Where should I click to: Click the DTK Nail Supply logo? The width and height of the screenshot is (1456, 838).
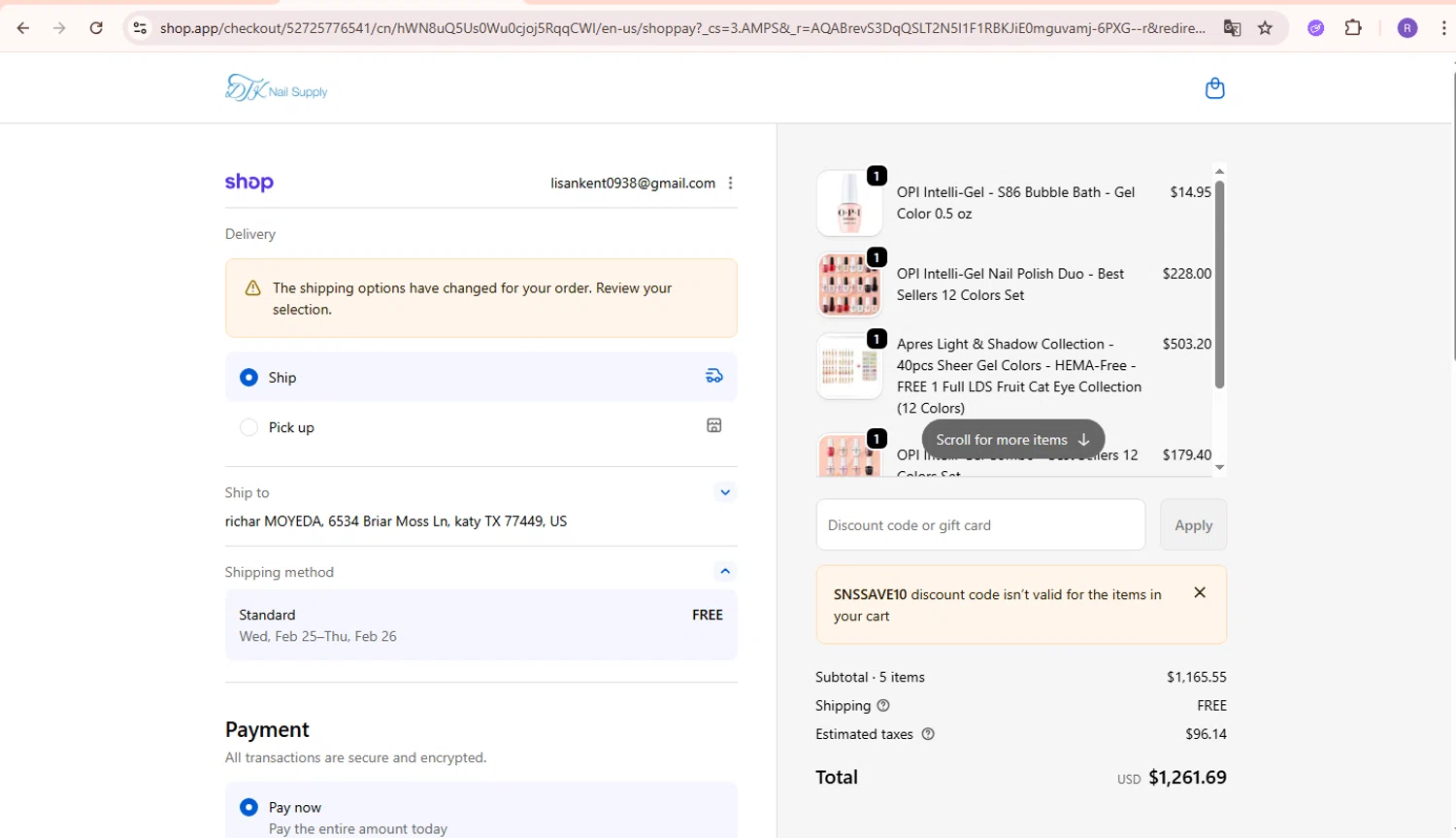(x=277, y=88)
